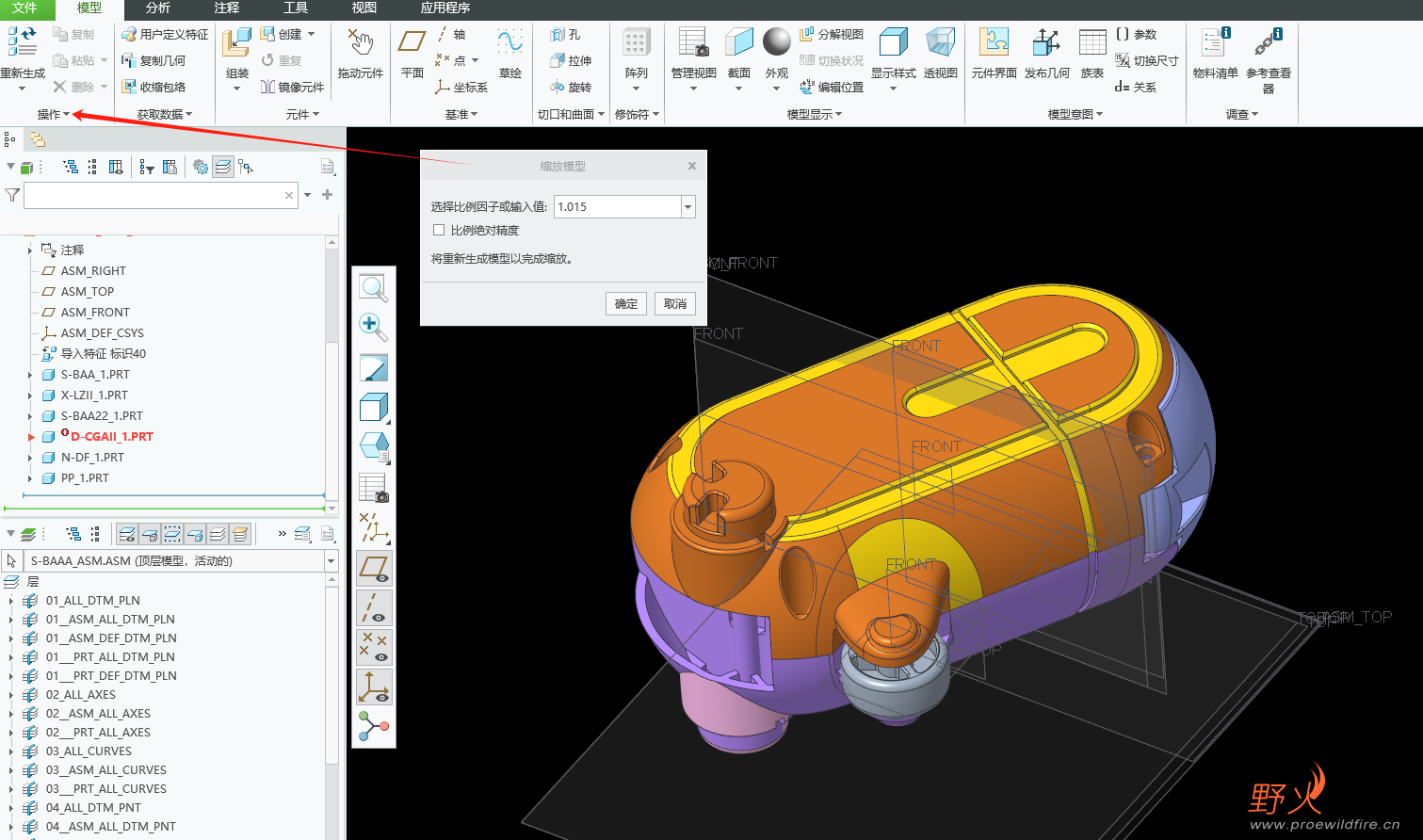Click the 关系 relations button

pos(1136,87)
